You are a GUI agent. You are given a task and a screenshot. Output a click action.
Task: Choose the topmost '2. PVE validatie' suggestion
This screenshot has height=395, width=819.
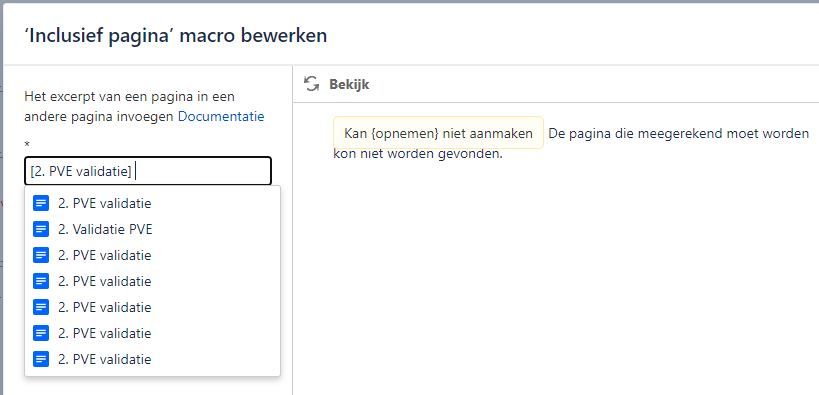coord(152,203)
